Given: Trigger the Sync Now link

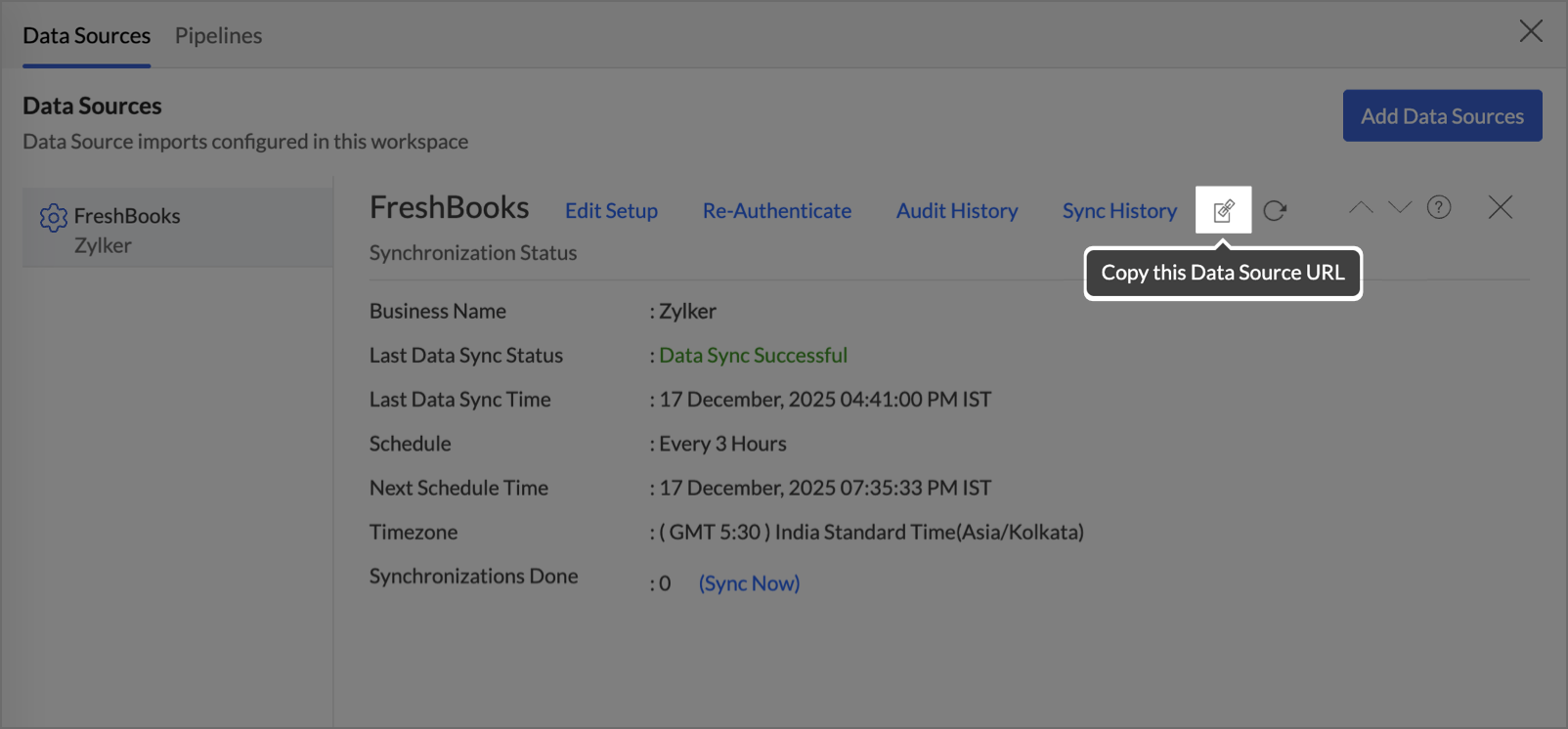Looking at the screenshot, I should pos(749,583).
